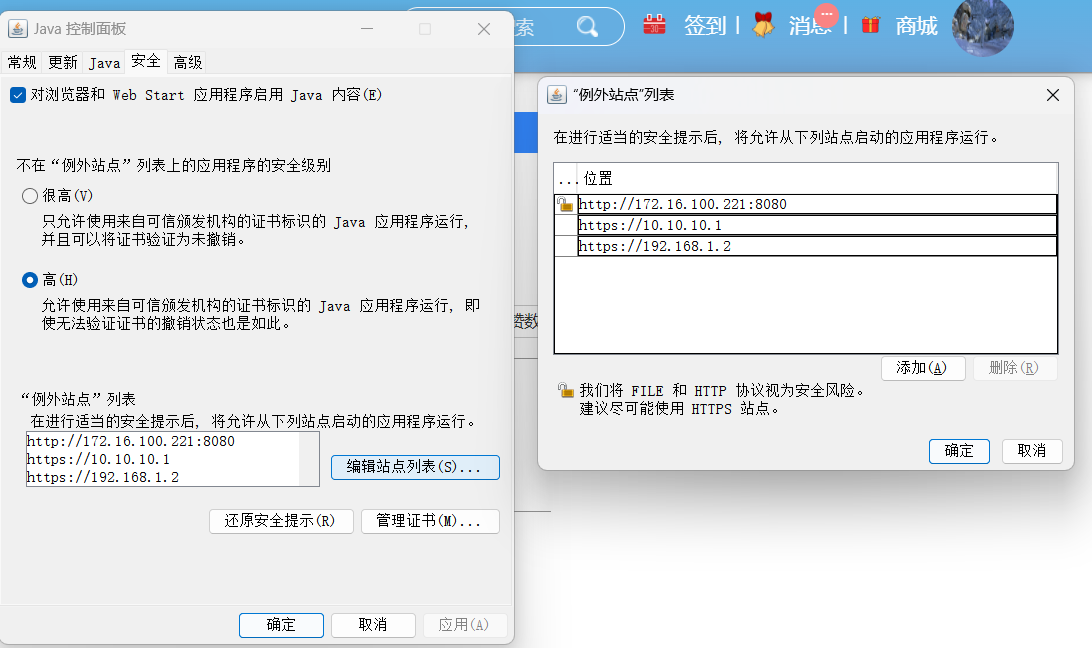Image resolution: width=1092 pixels, height=648 pixels.
Task: Click 签到 link in the top bar
Action: (705, 26)
